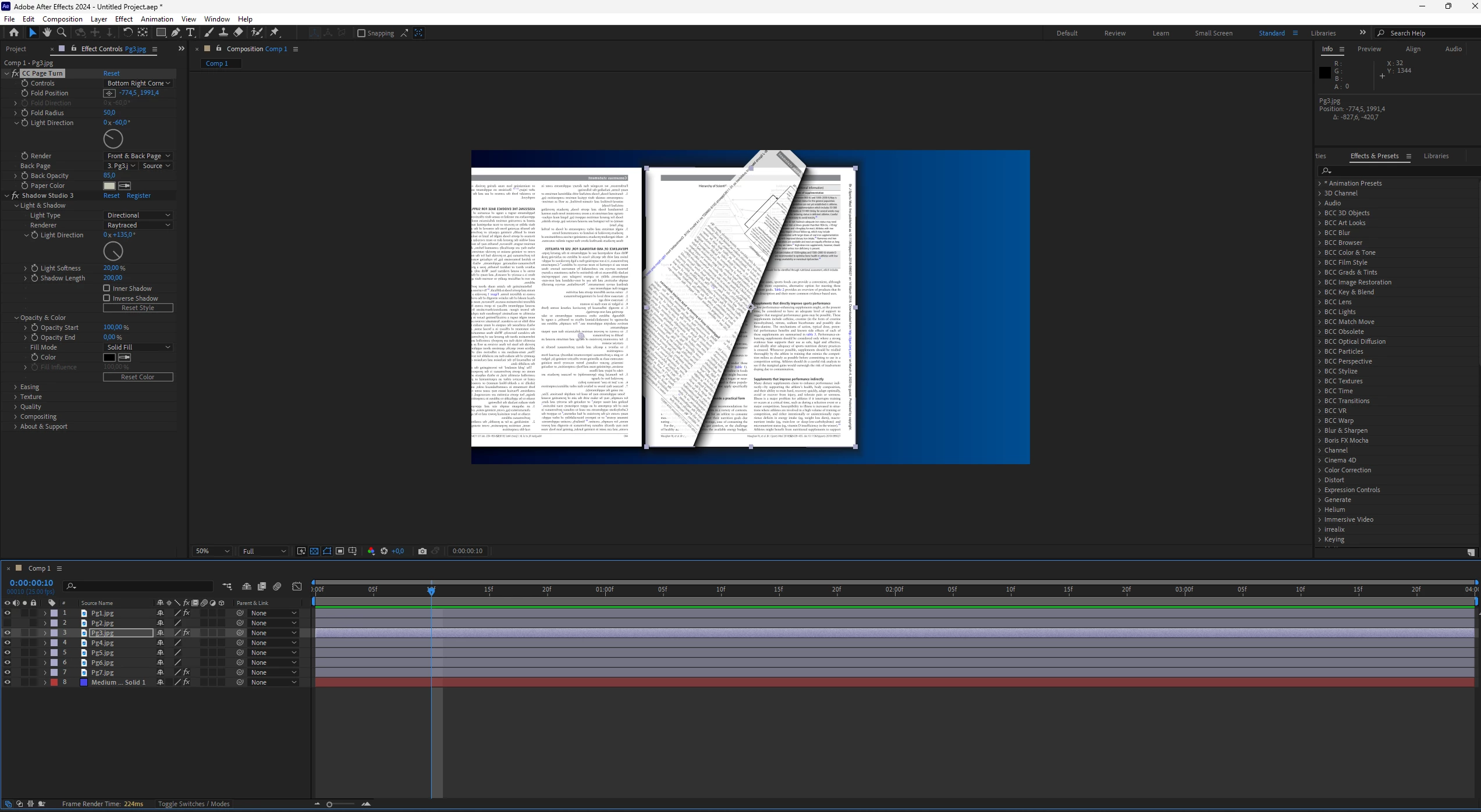Hide the Pg4.jpg layer
Screen dimensions: 1481x812
coord(8,643)
